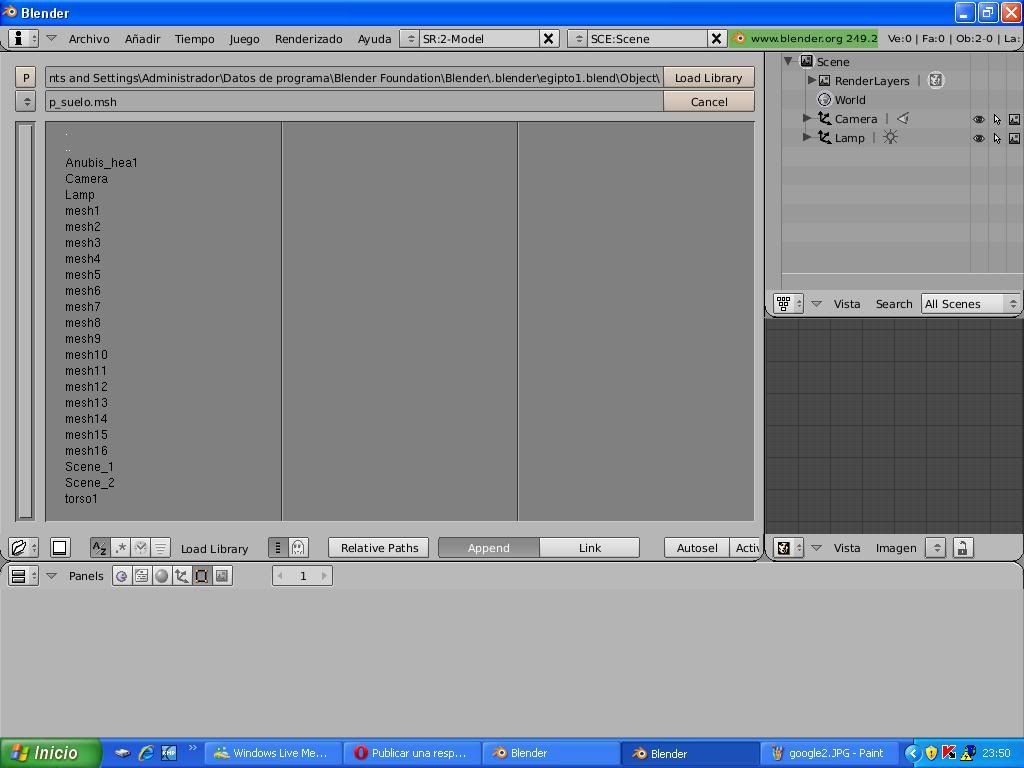Open the Archivo menu

(x=89, y=39)
